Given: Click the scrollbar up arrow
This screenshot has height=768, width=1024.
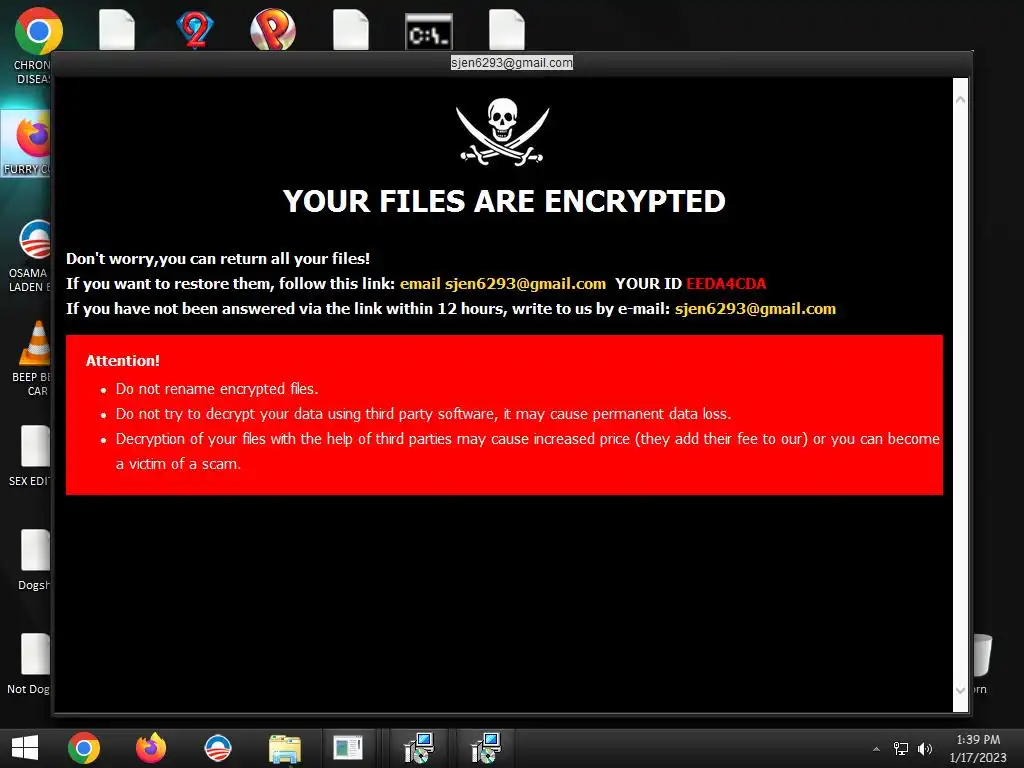Looking at the screenshot, I should pos(961,99).
